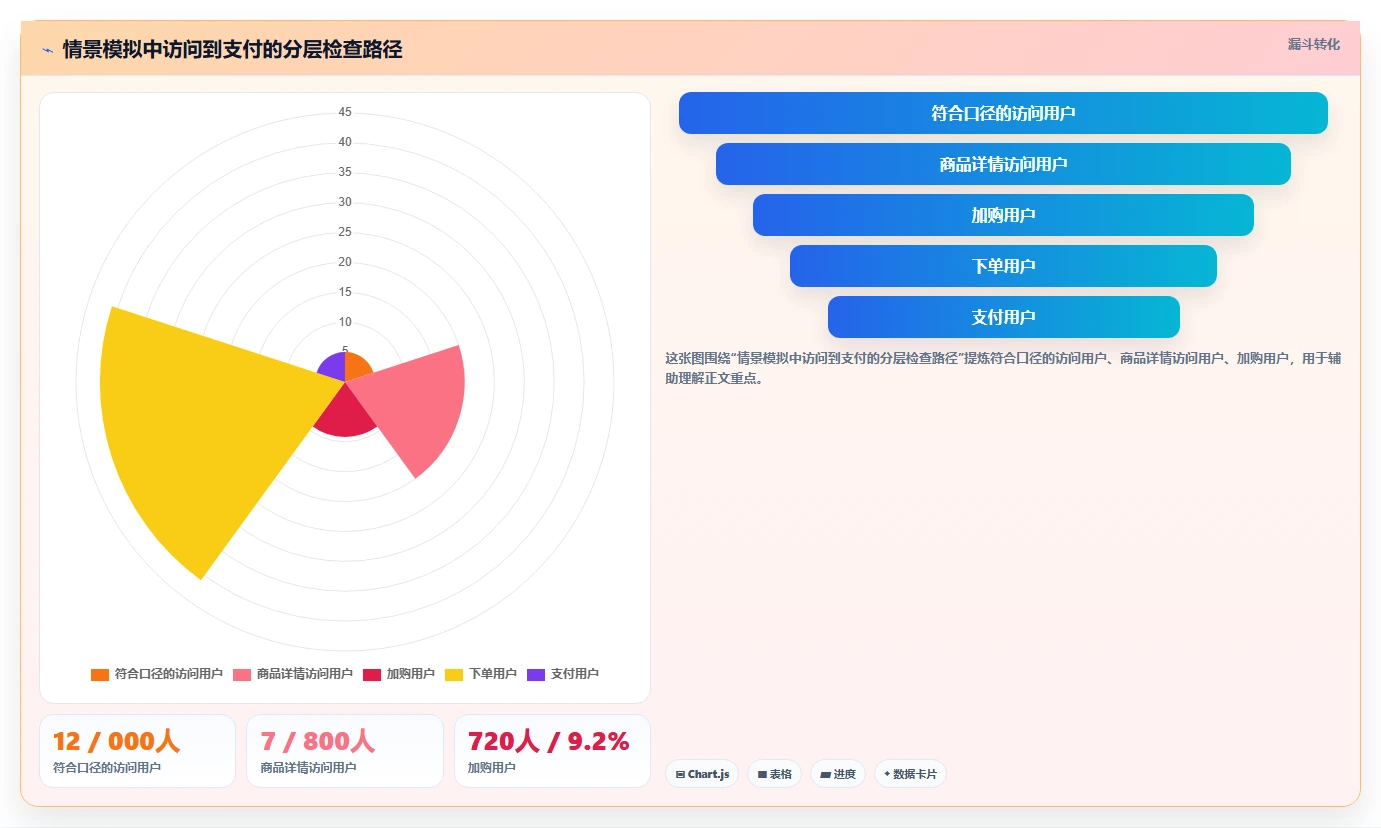
Task: Open the 7 / 800人 stat card
Action: click(345, 751)
